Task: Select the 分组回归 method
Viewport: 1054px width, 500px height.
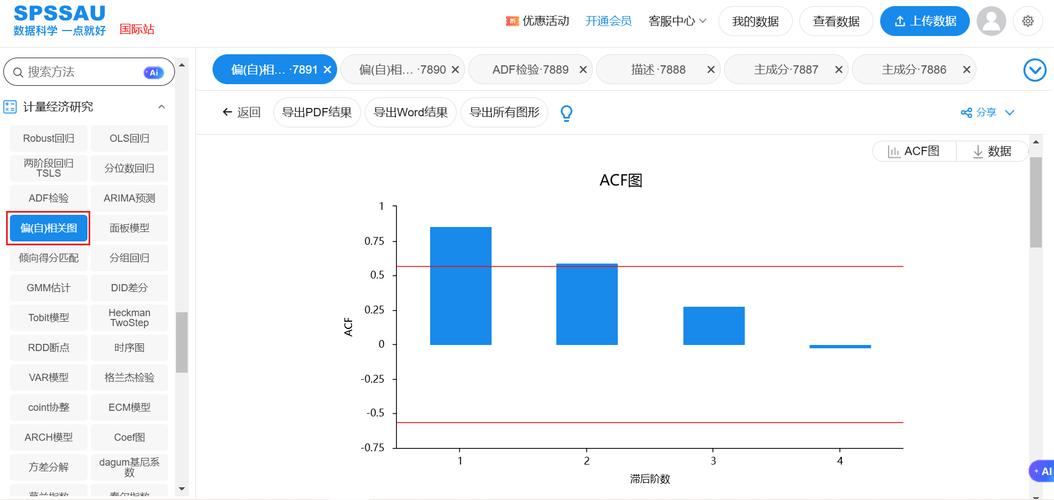Action: tap(129, 257)
